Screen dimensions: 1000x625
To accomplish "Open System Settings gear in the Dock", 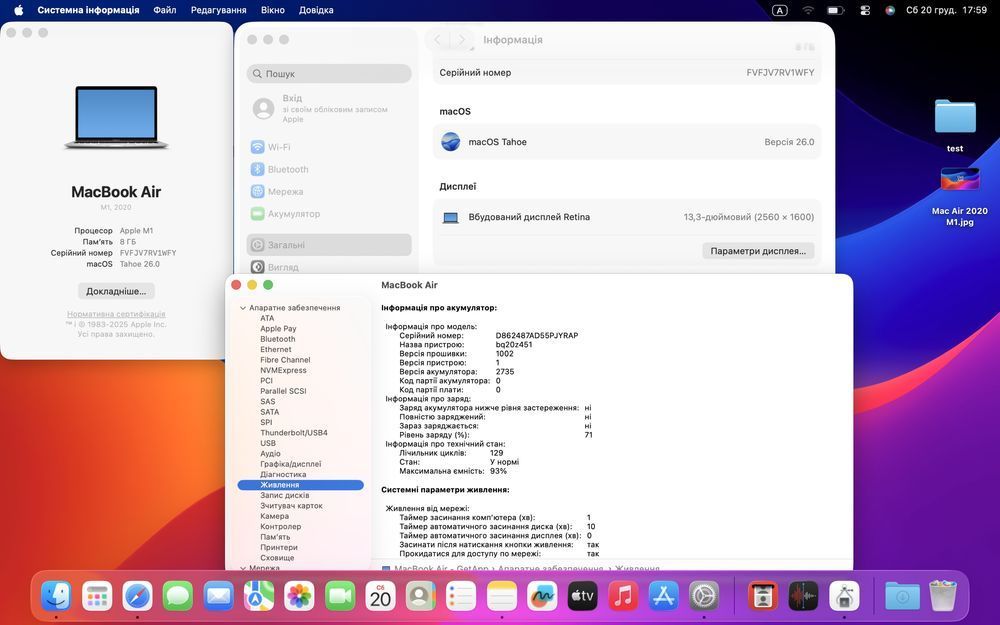I will tap(704, 597).
